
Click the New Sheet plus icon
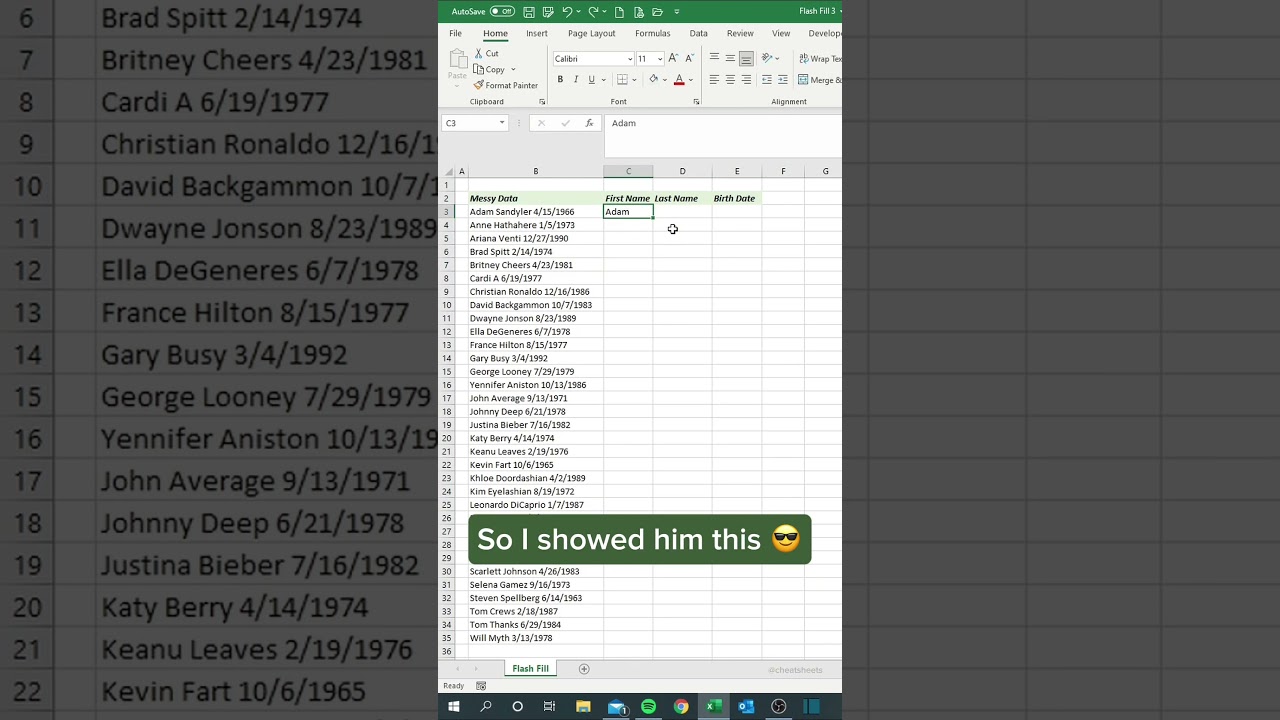[x=584, y=669]
